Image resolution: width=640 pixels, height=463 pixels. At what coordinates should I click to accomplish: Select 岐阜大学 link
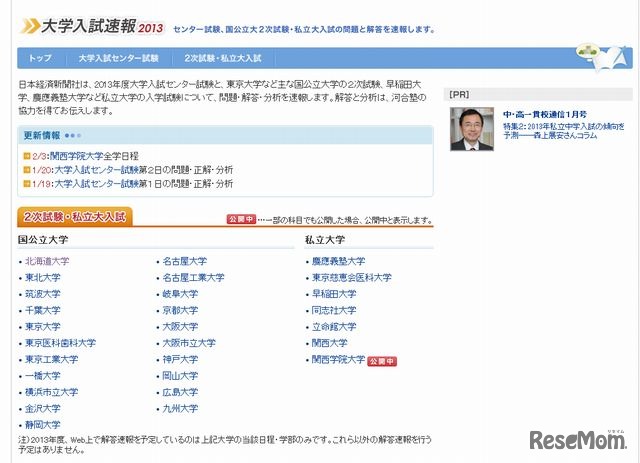coord(180,294)
